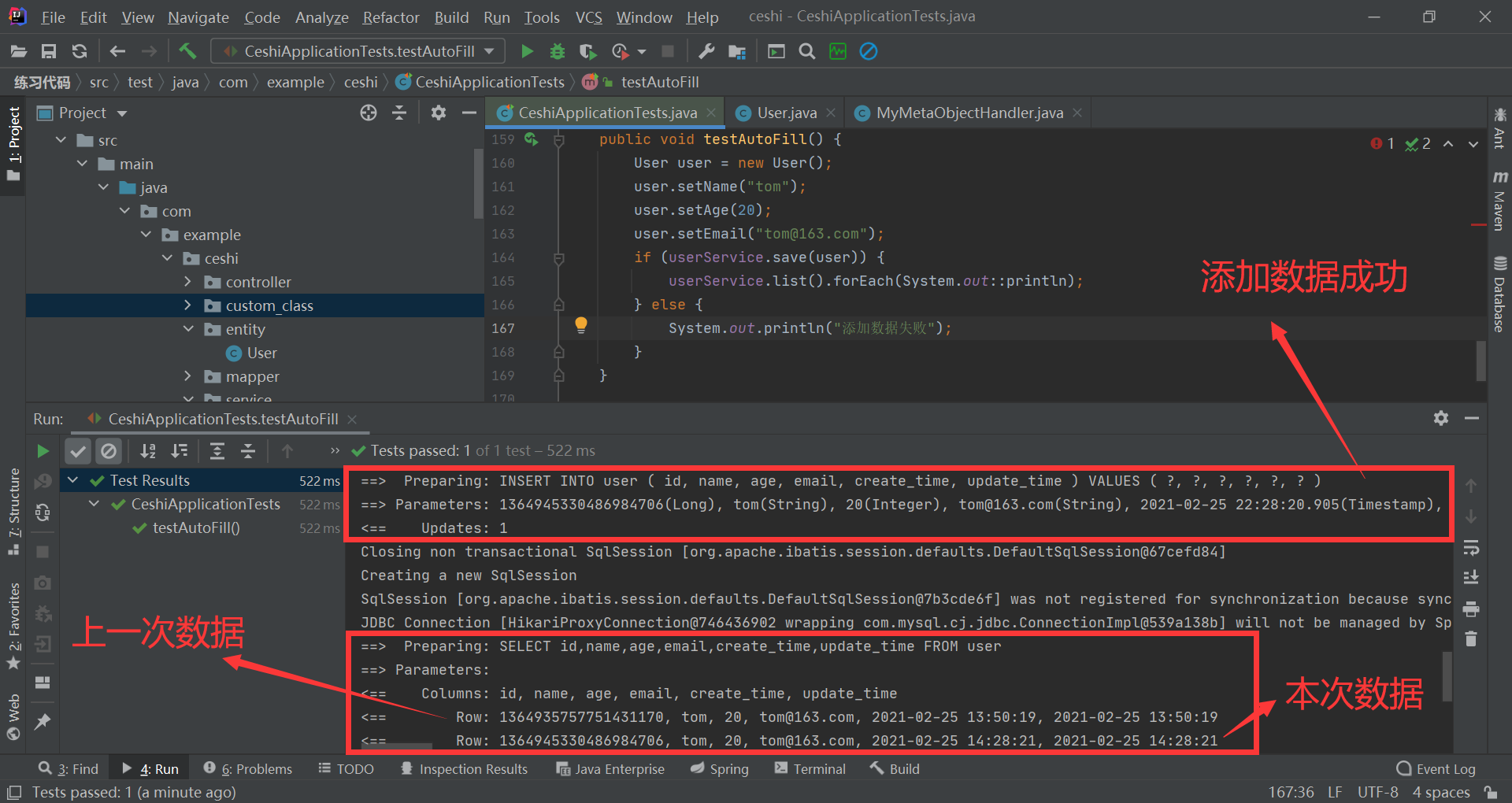Debug with the green bug icon
1512x803 pixels.
tap(558, 51)
